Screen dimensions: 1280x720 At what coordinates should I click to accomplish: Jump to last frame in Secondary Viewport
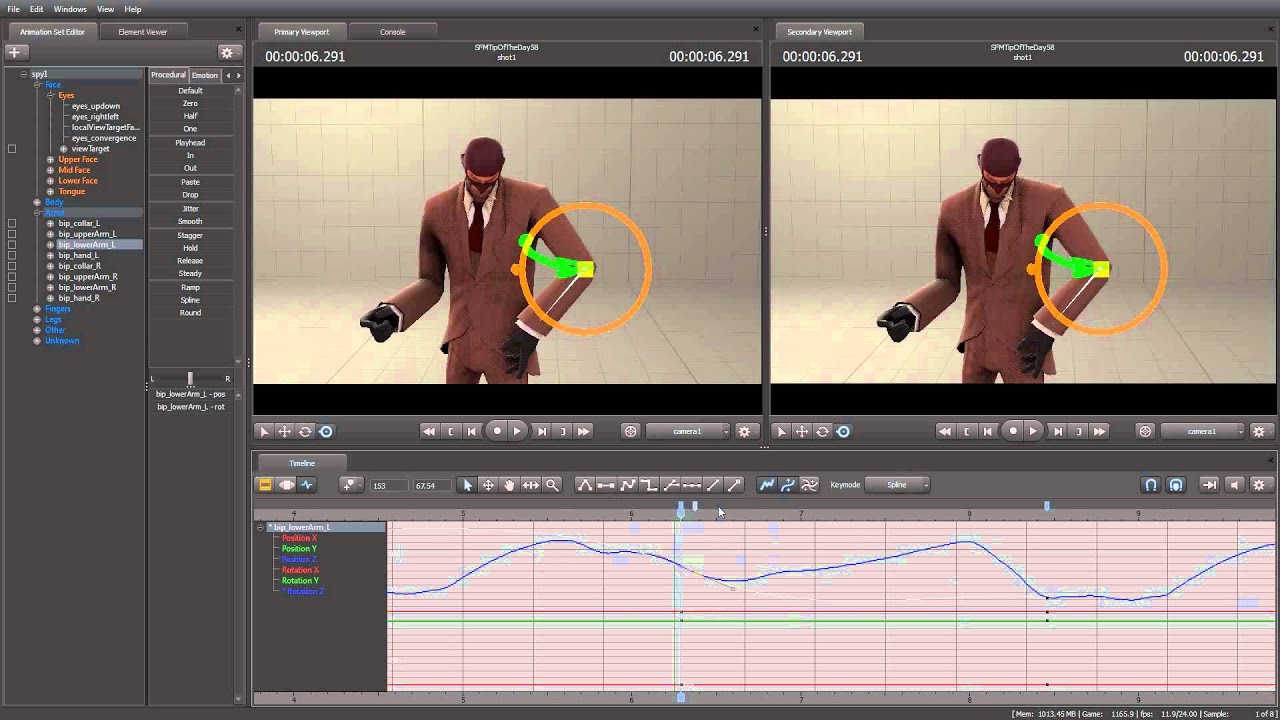(x=1100, y=432)
